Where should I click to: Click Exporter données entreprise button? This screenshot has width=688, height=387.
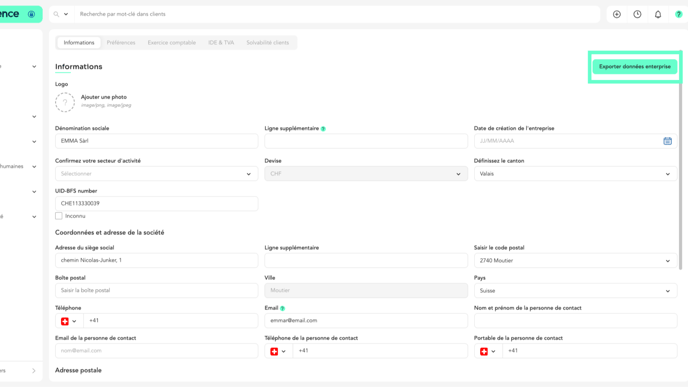[x=635, y=67]
